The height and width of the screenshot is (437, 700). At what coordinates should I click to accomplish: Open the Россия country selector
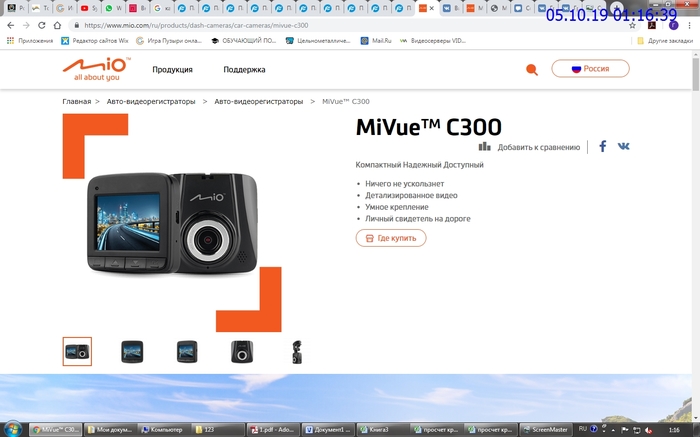[x=590, y=69]
